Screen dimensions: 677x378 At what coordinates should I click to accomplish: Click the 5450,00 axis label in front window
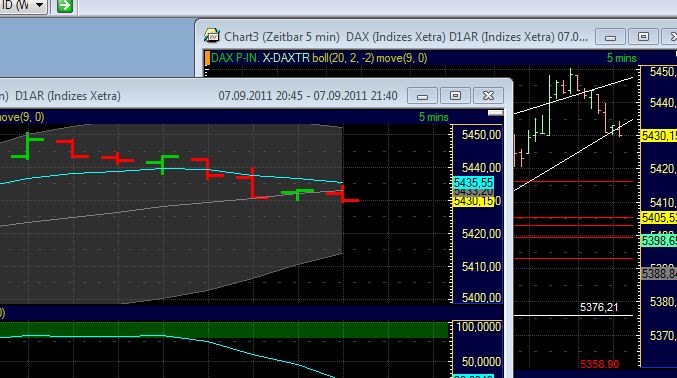(481, 135)
